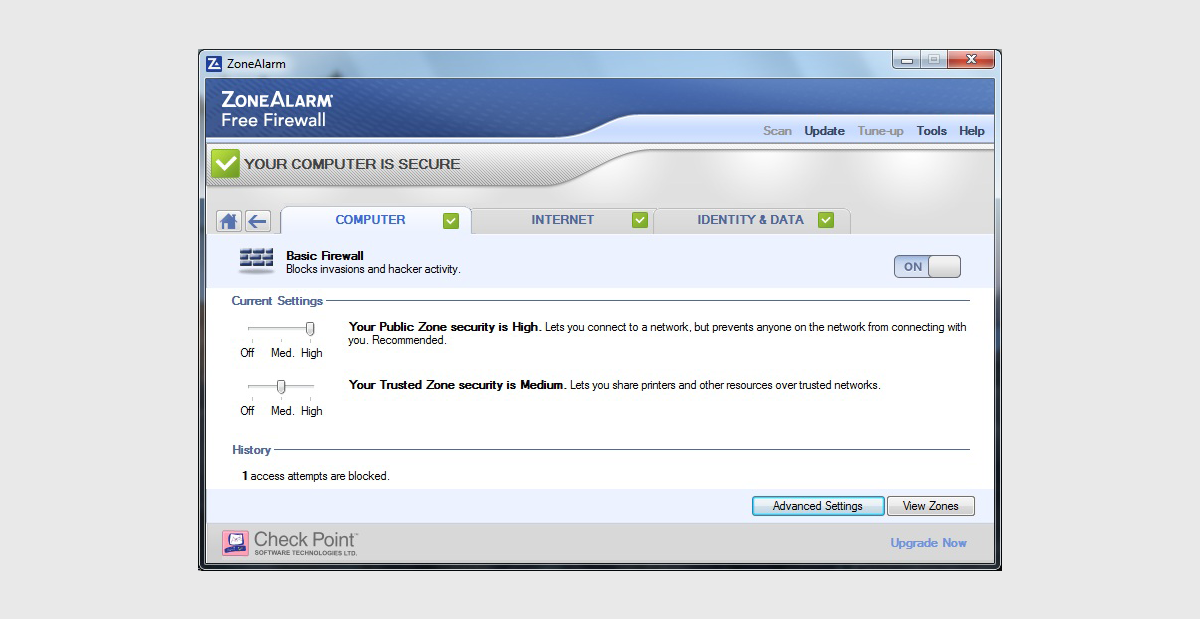Click 'Your Public Zone security is High.' text

tap(445, 327)
